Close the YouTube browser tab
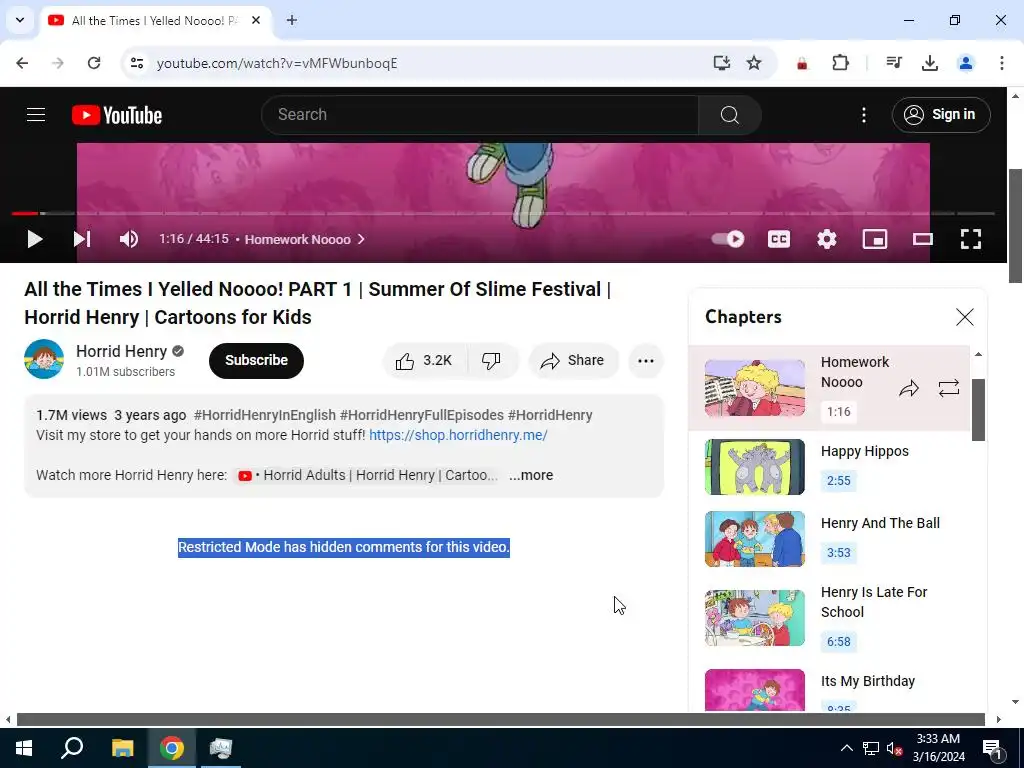1024x768 pixels. (x=256, y=20)
